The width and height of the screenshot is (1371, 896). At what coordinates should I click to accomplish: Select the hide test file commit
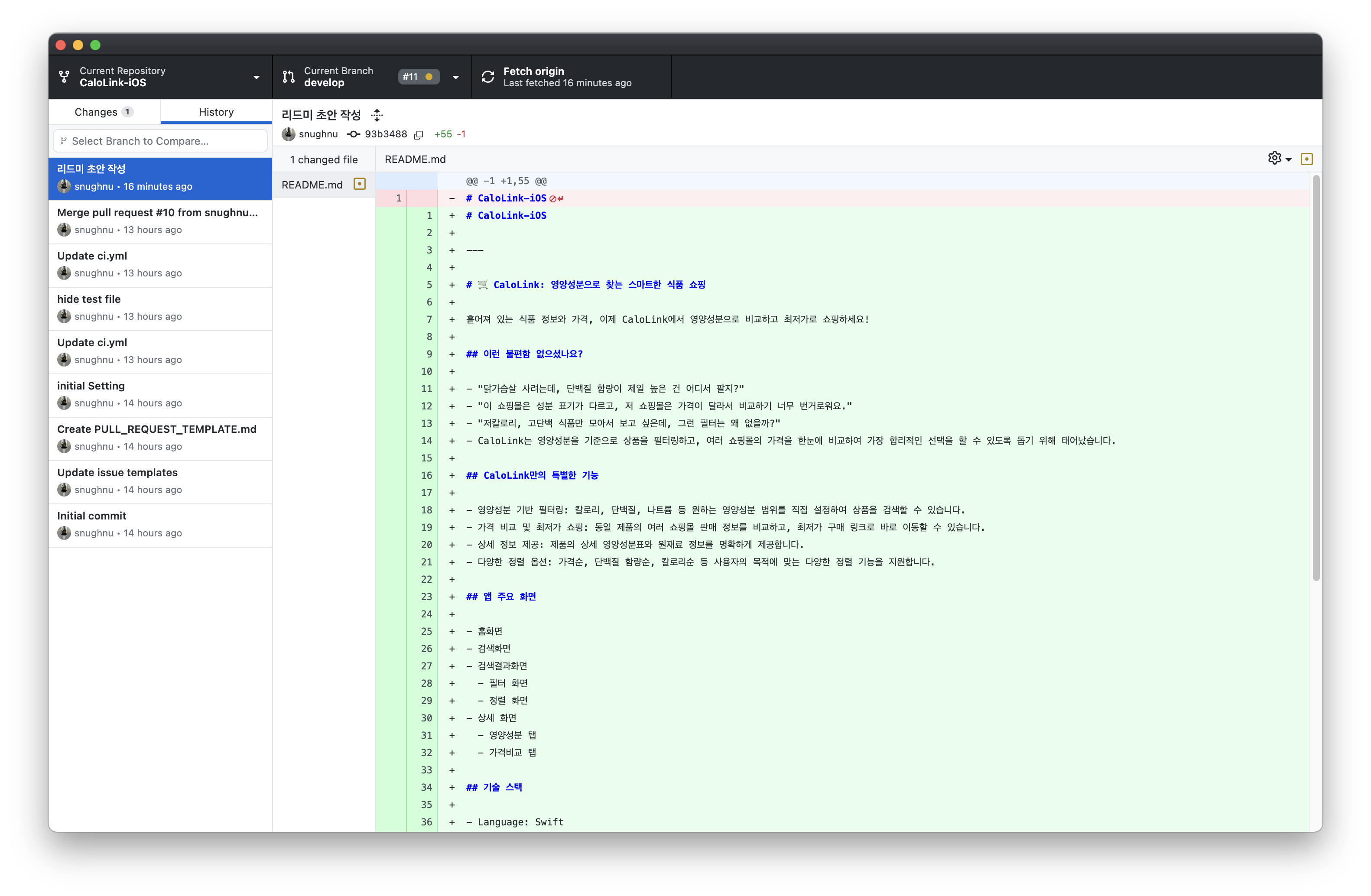pyautogui.click(x=160, y=308)
